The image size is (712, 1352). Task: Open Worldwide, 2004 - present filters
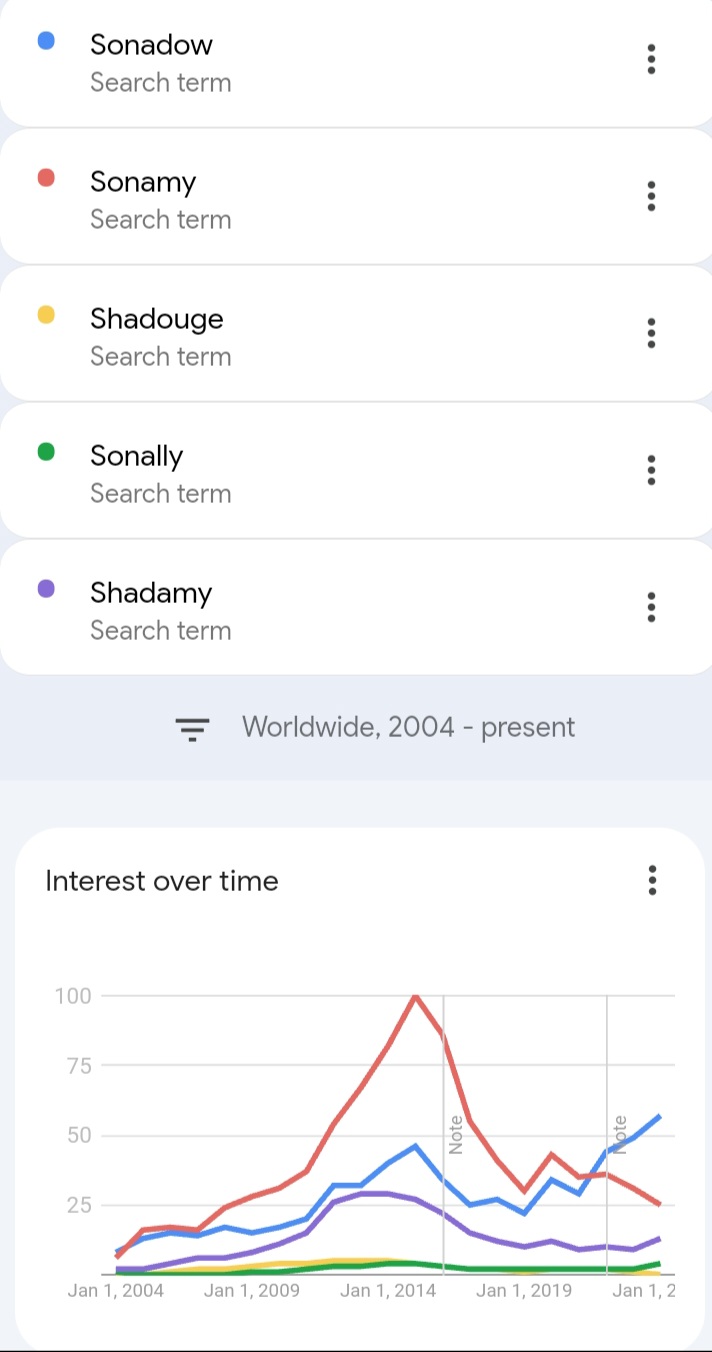click(408, 727)
